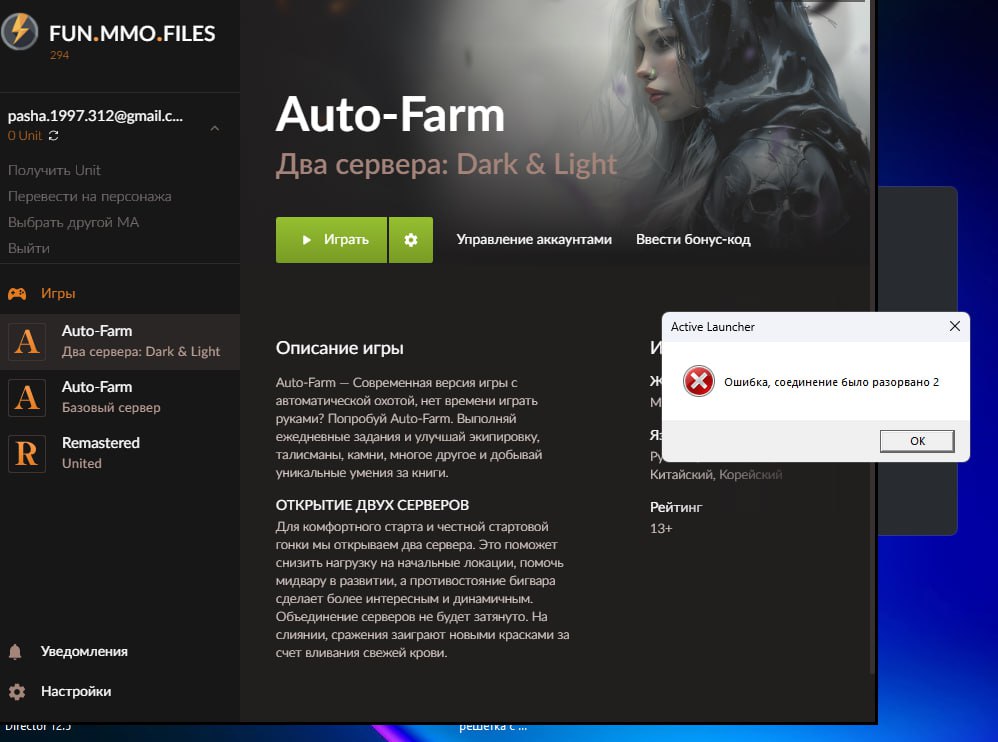Open game settings gear next to Играть

[x=410, y=240]
